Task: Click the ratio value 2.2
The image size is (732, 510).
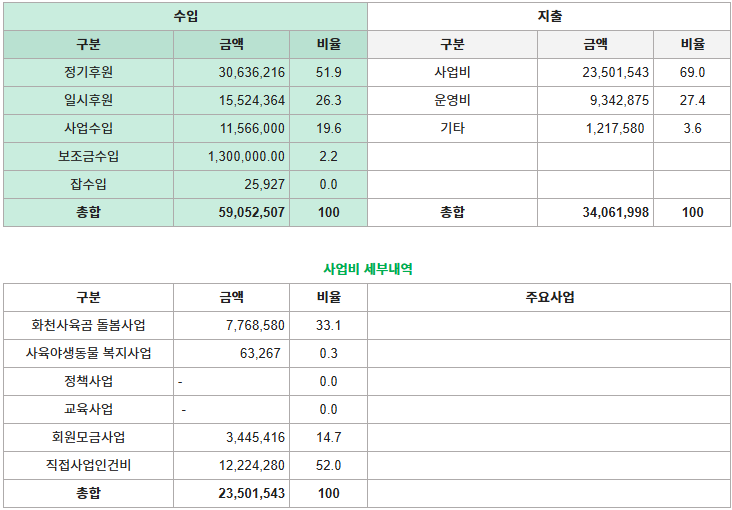Action: pos(328,156)
